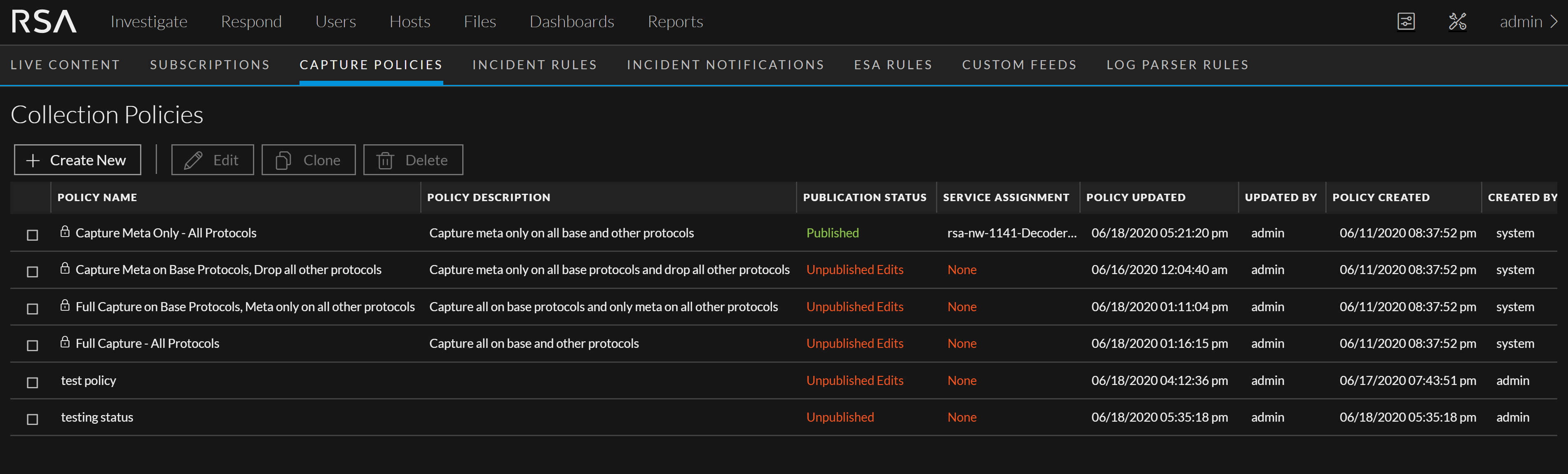Viewport: 1568px width, 474px height.
Task: Sort by Publication Status column header
Action: (864, 197)
